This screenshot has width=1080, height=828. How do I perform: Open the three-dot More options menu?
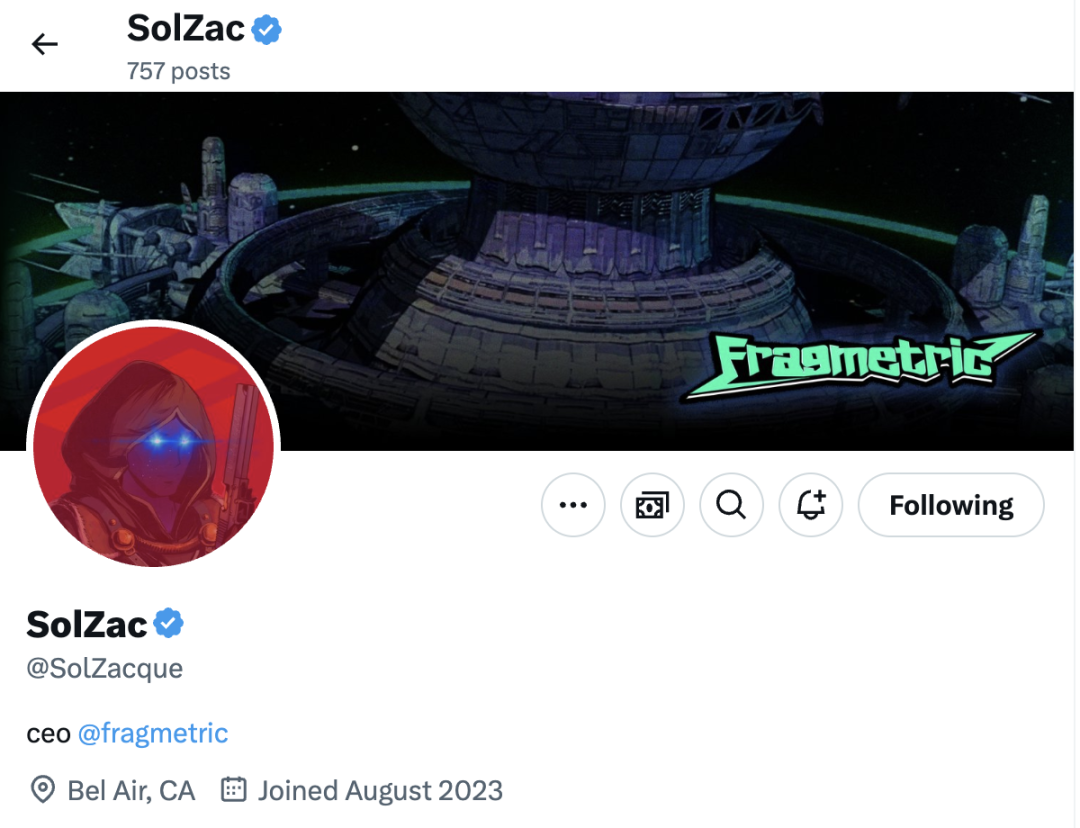[x=573, y=505]
